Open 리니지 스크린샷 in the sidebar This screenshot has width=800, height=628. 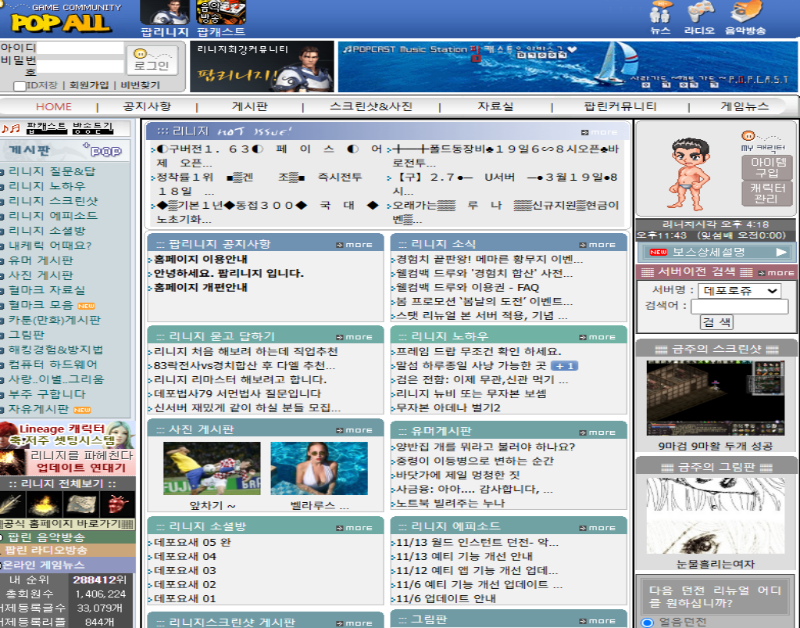[53, 201]
